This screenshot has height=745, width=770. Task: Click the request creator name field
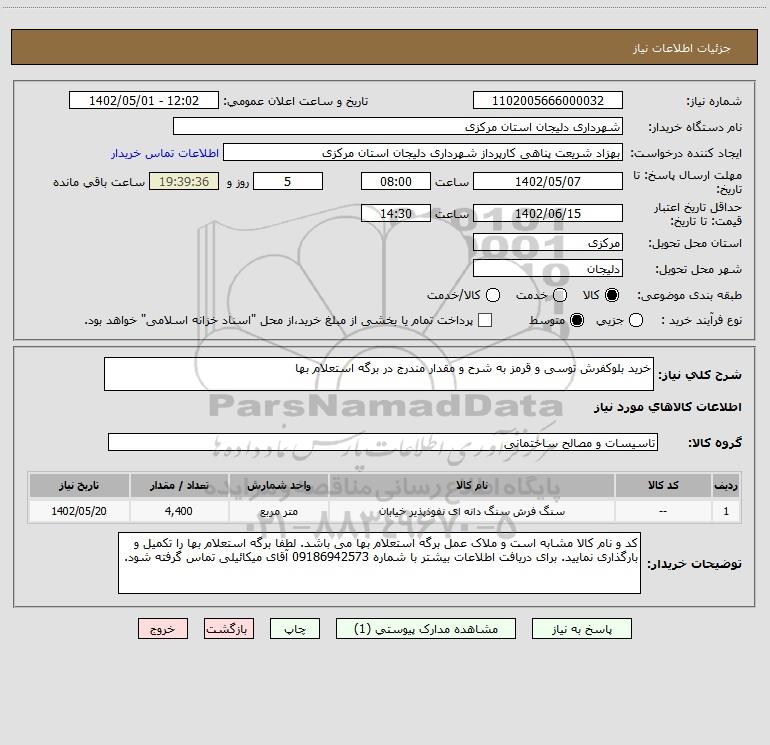[x=423, y=153]
